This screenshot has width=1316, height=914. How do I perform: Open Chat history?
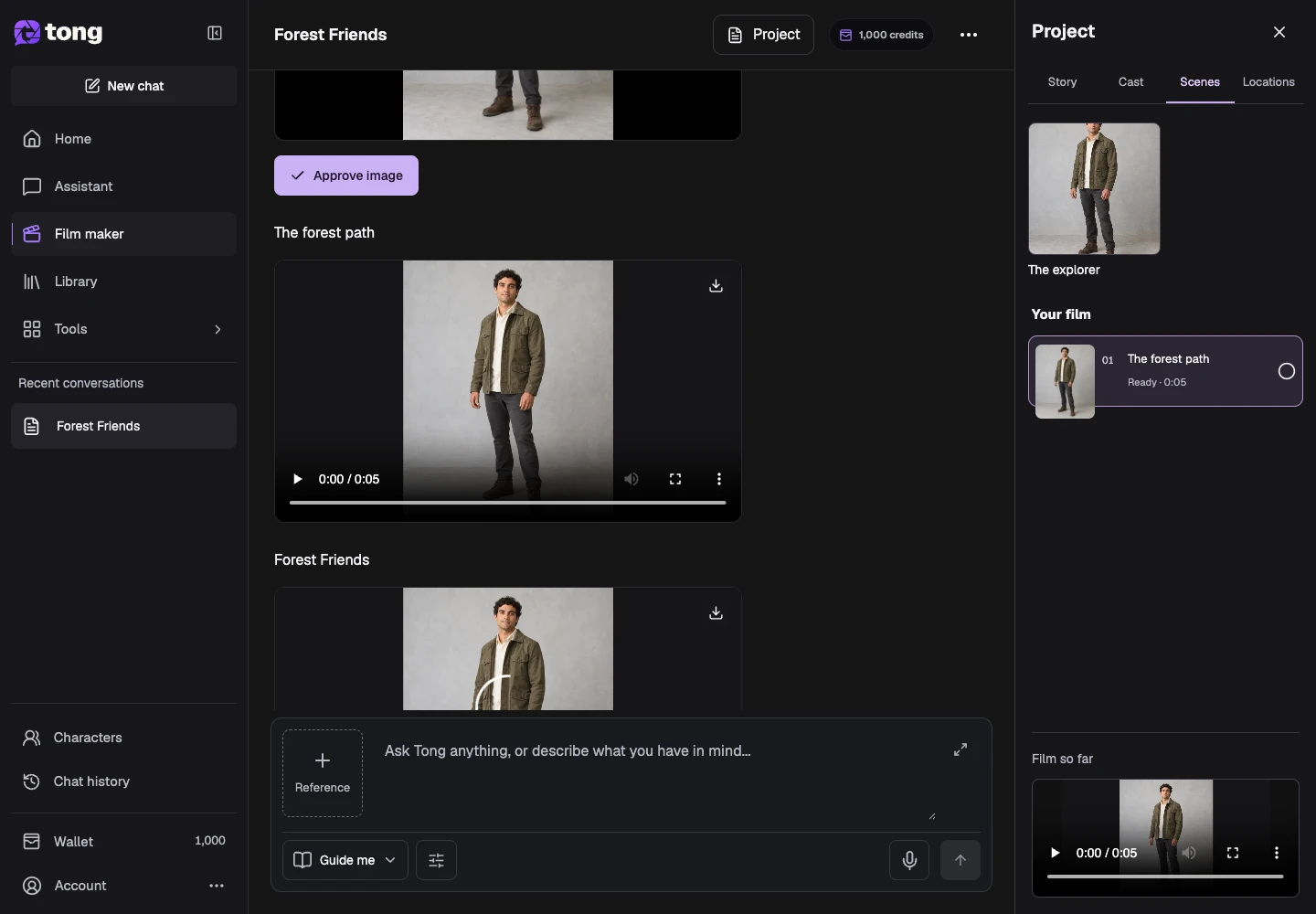pyautogui.click(x=123, y=781)
